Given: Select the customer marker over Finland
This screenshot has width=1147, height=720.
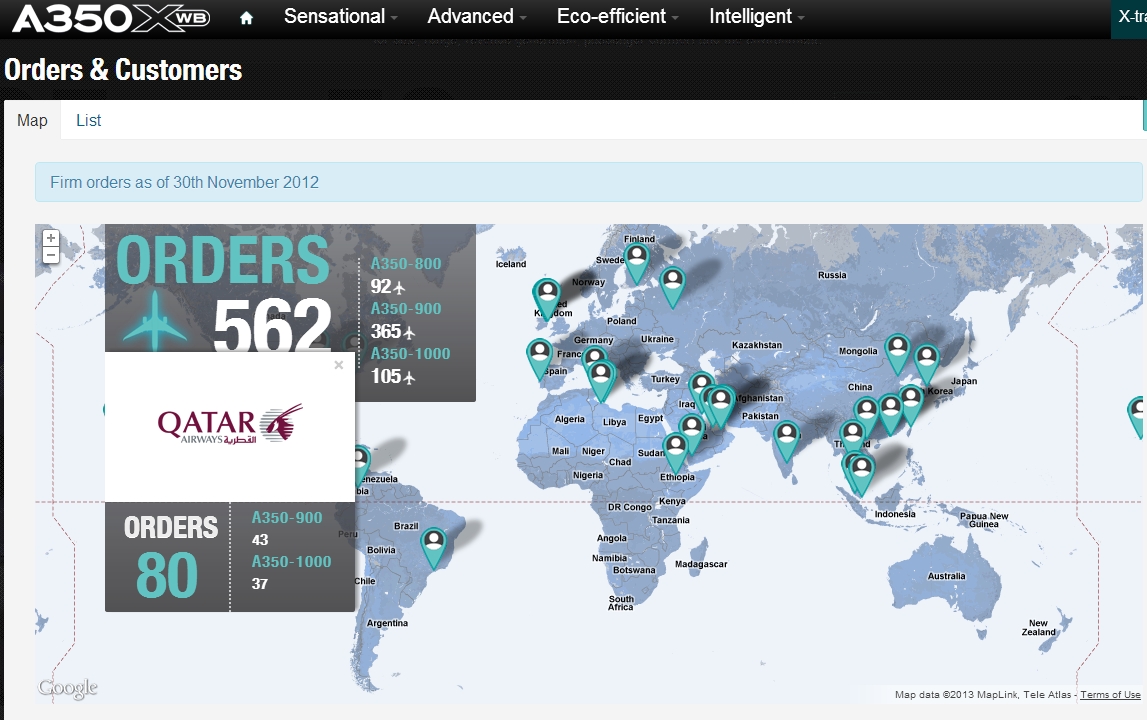Looking at the screenshot, I should [636, 263].
